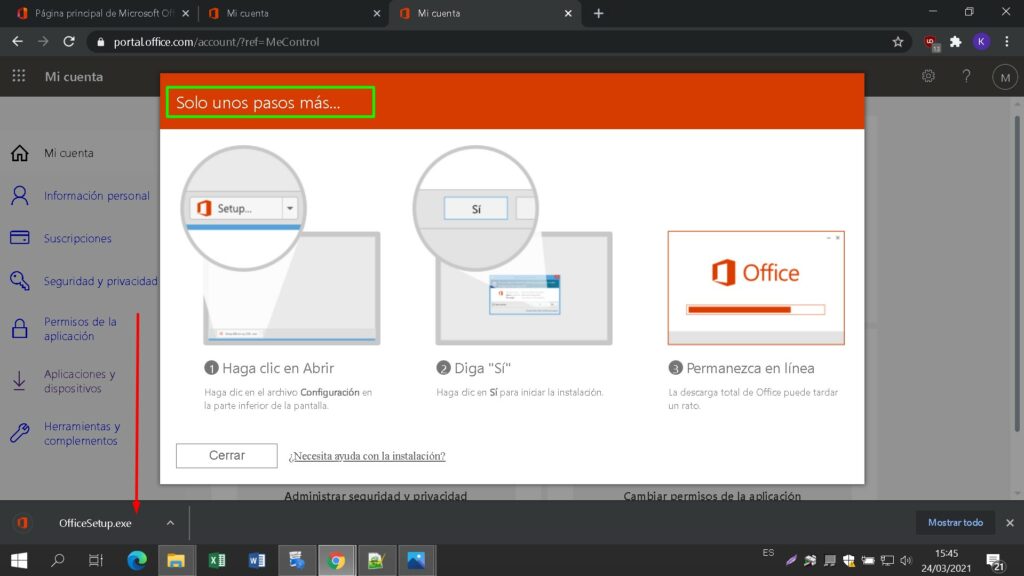Screen dimensions: 1024x576
Task: Click the help question mark icon
Action: pos(966,76)
